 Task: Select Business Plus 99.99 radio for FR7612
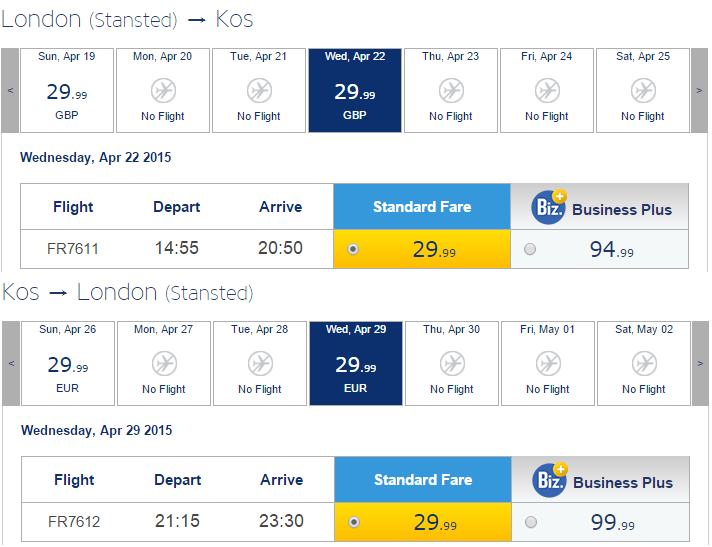[531, 522]
